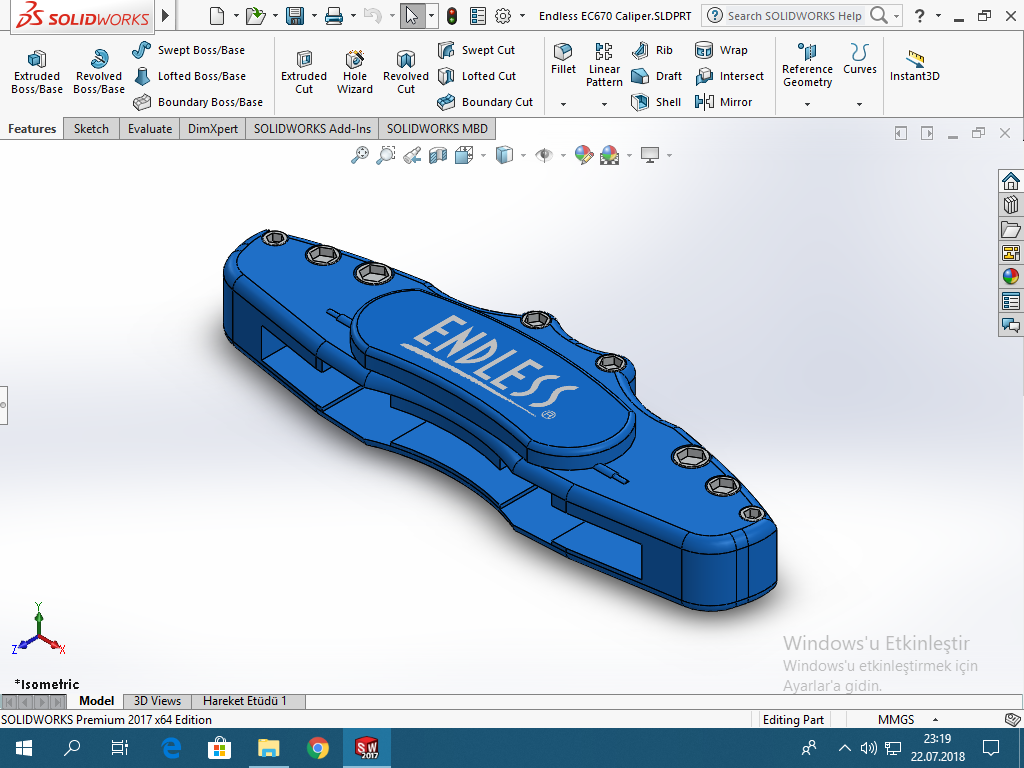Open the Hareket Etüdü 1 tab
The width and height of the screenshot is (1024, 768).
click(x=245, y=701)
